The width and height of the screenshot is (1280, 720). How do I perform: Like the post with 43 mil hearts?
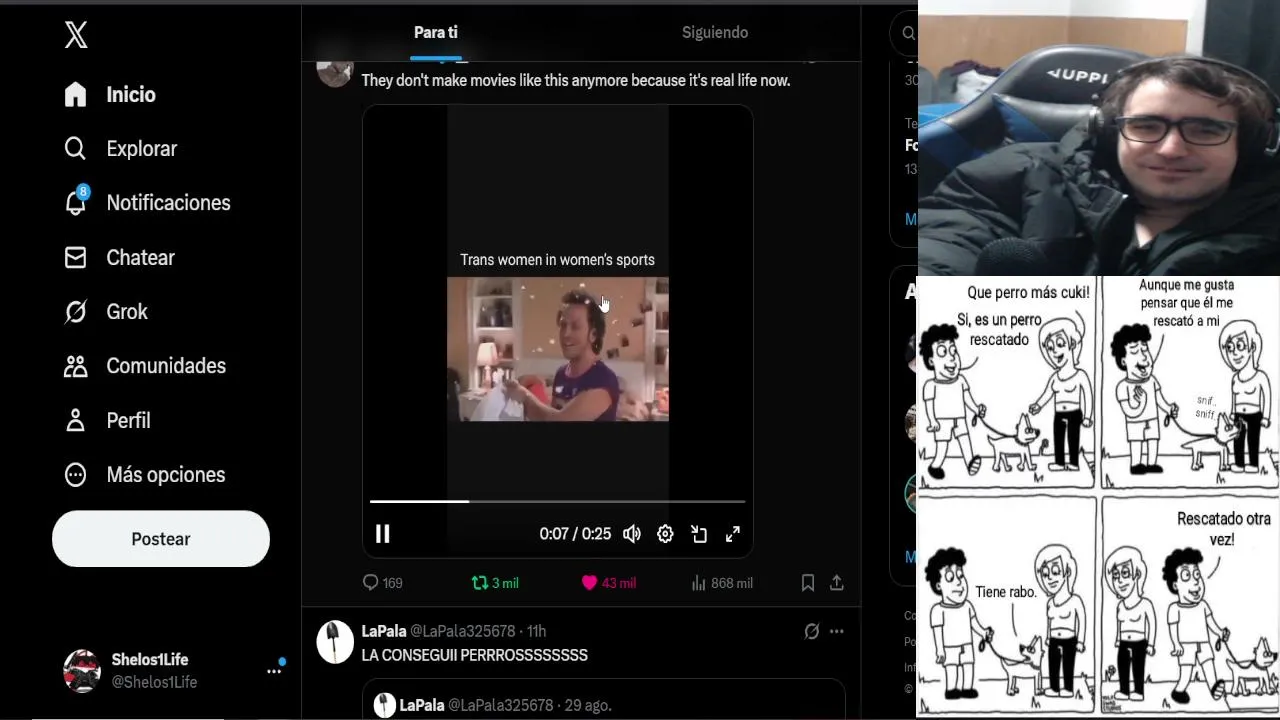(608, 583)
